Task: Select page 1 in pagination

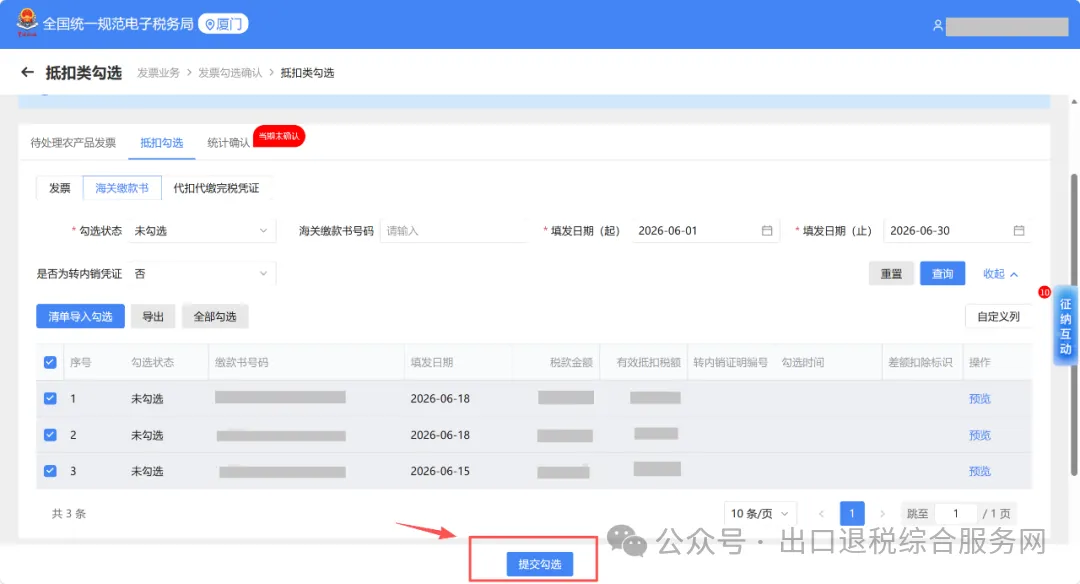Action: (852, 513)
